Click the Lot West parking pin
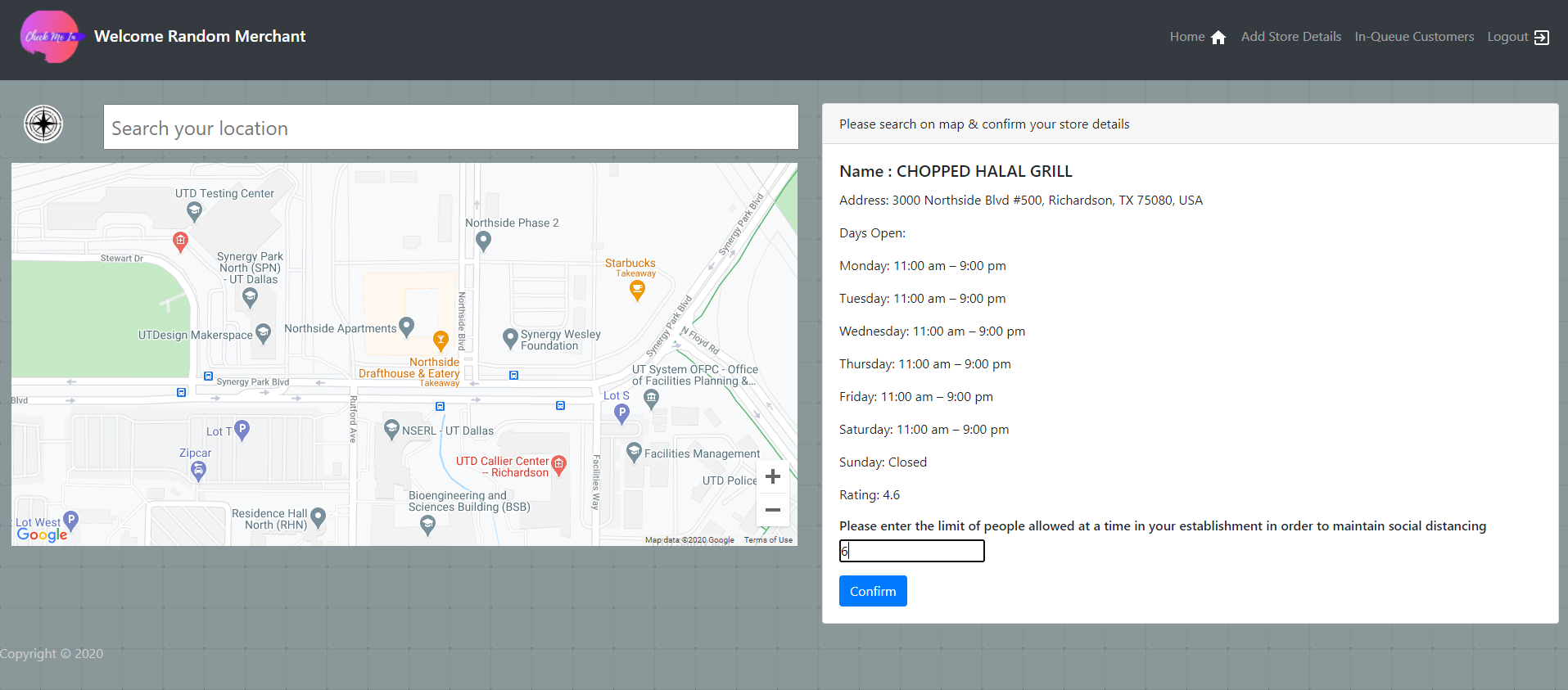 pos(70,521)
